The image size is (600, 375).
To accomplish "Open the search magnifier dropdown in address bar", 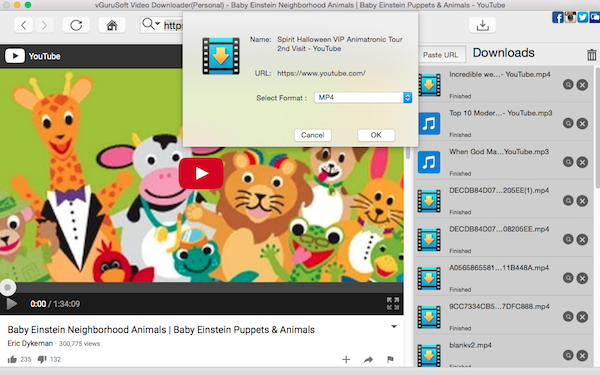I will pos(151,24).
